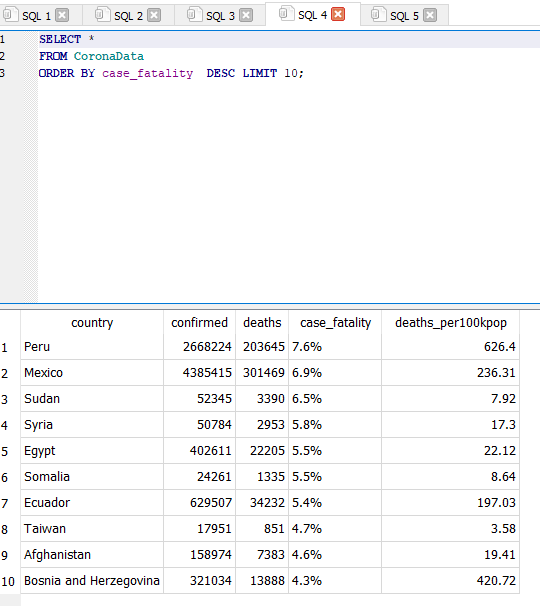
Task: Close the SQL 4 tab
Action: pos(338,15)
